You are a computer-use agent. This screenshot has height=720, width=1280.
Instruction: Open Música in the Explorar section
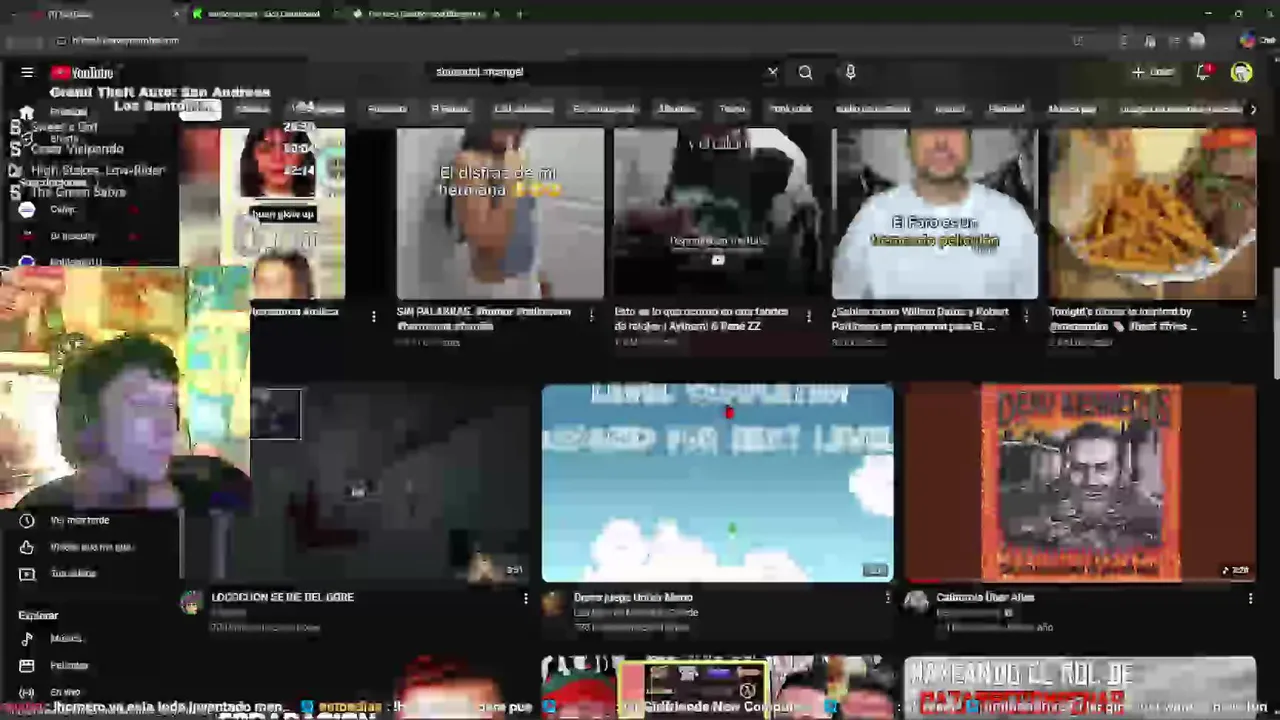[x=66, y=638]
